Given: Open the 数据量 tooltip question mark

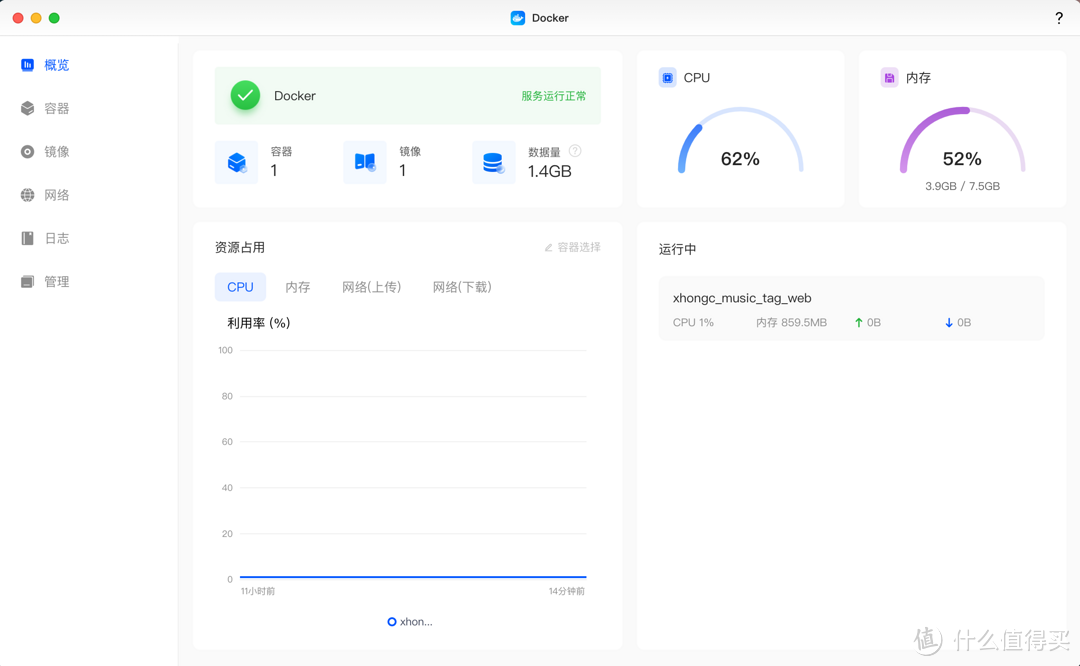Looking at the screenshot, I should tap(577, 150).
